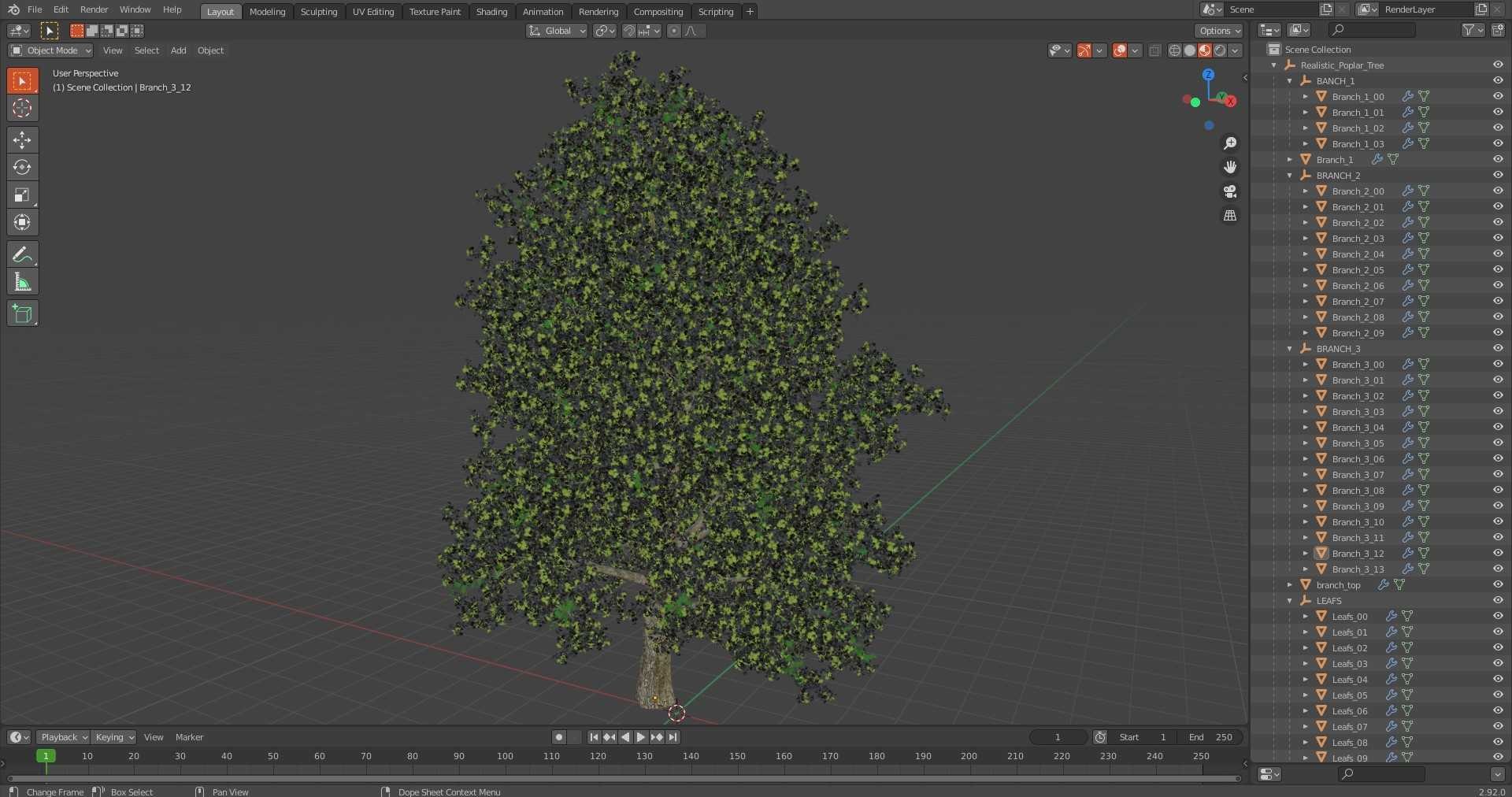
Task: Select the Measure tool
Action: [x=22, y=282]
